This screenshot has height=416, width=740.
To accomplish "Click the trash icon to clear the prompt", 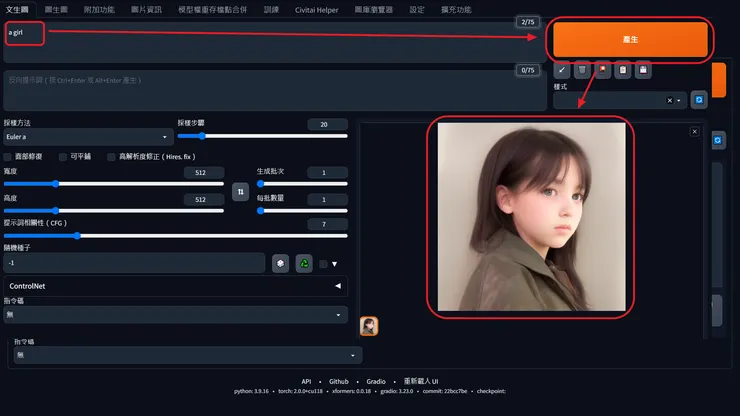I will coord(582,70).
